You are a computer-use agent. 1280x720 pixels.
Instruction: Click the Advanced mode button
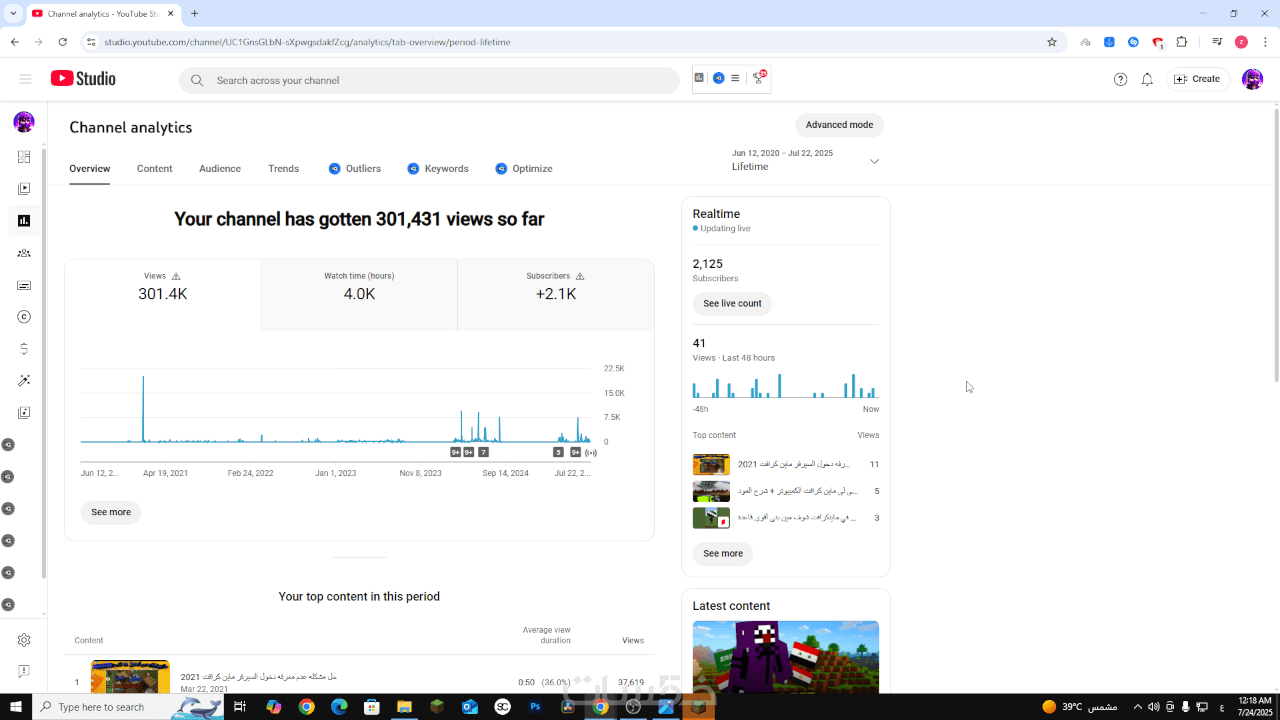click(840, 125)
